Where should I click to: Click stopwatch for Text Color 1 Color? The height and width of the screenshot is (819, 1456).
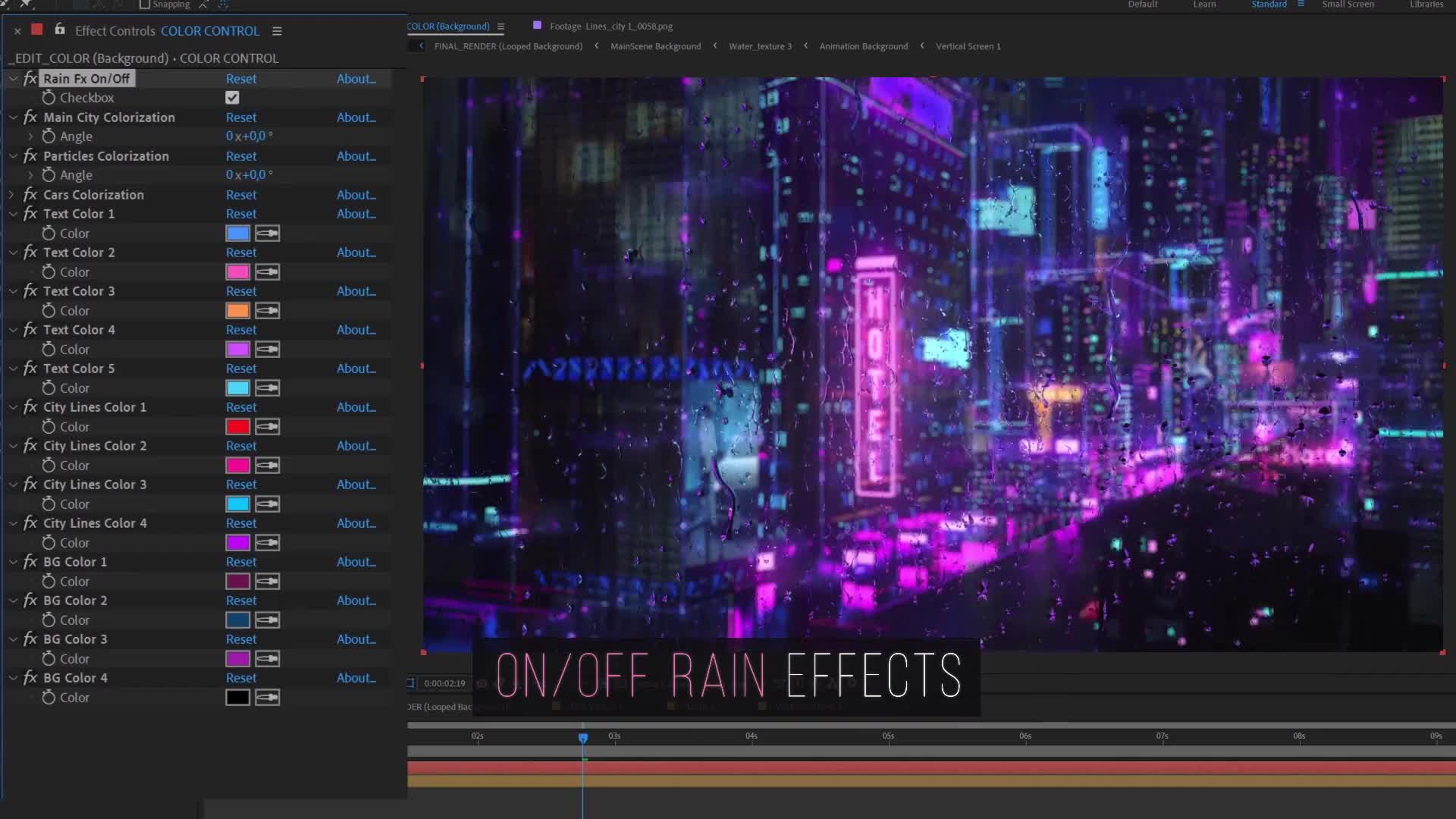pos(49,234)
